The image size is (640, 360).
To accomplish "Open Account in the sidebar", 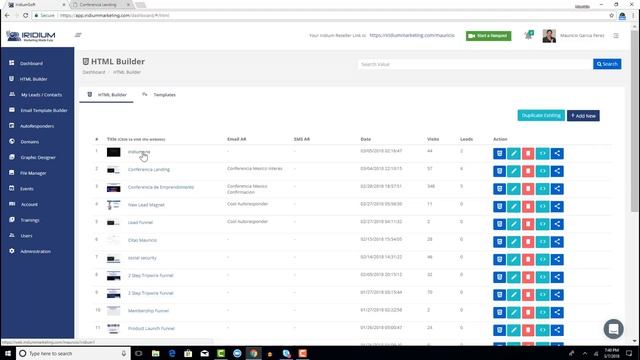I will pos(29,204).
